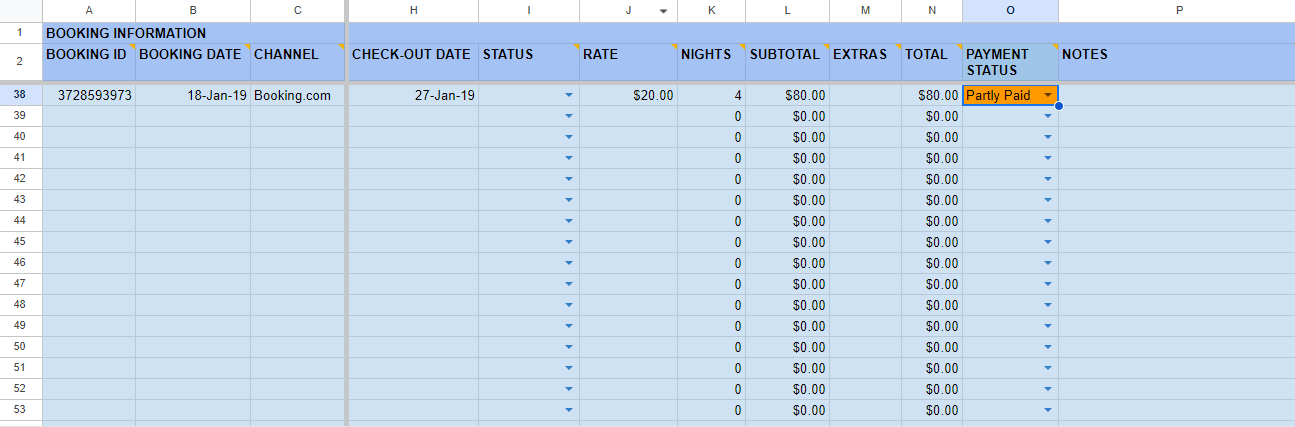Open the Payment Status dropdown in row 53
This screenshot has height=427, width=1295.
pos(1047,410)
